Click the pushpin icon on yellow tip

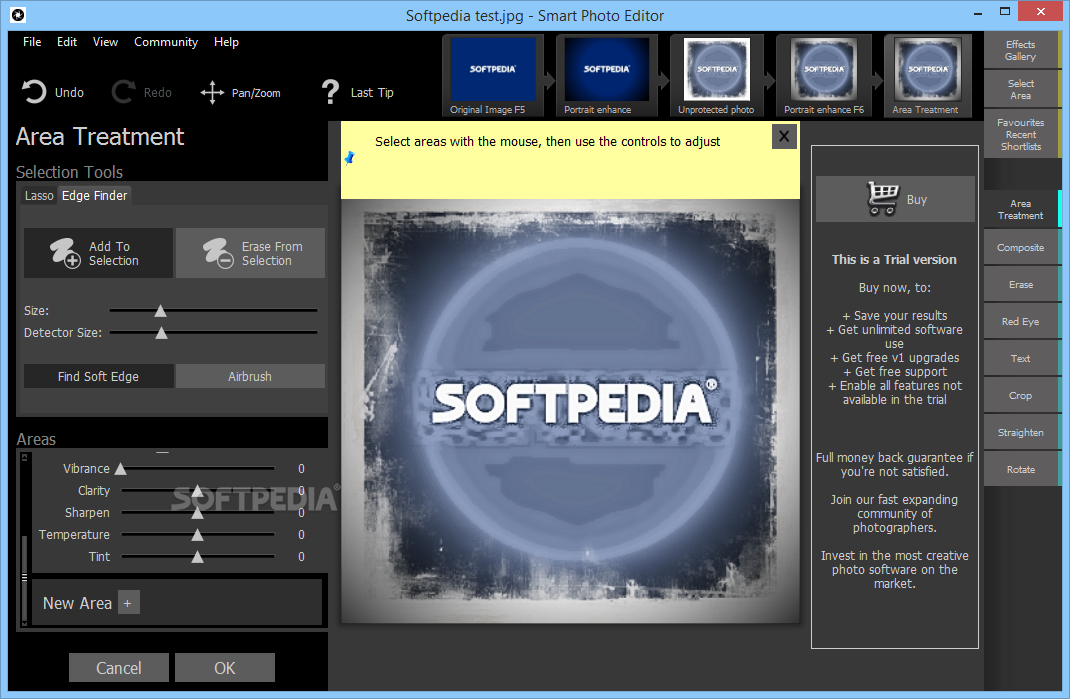pyautogui.click(x=350, y=158)
